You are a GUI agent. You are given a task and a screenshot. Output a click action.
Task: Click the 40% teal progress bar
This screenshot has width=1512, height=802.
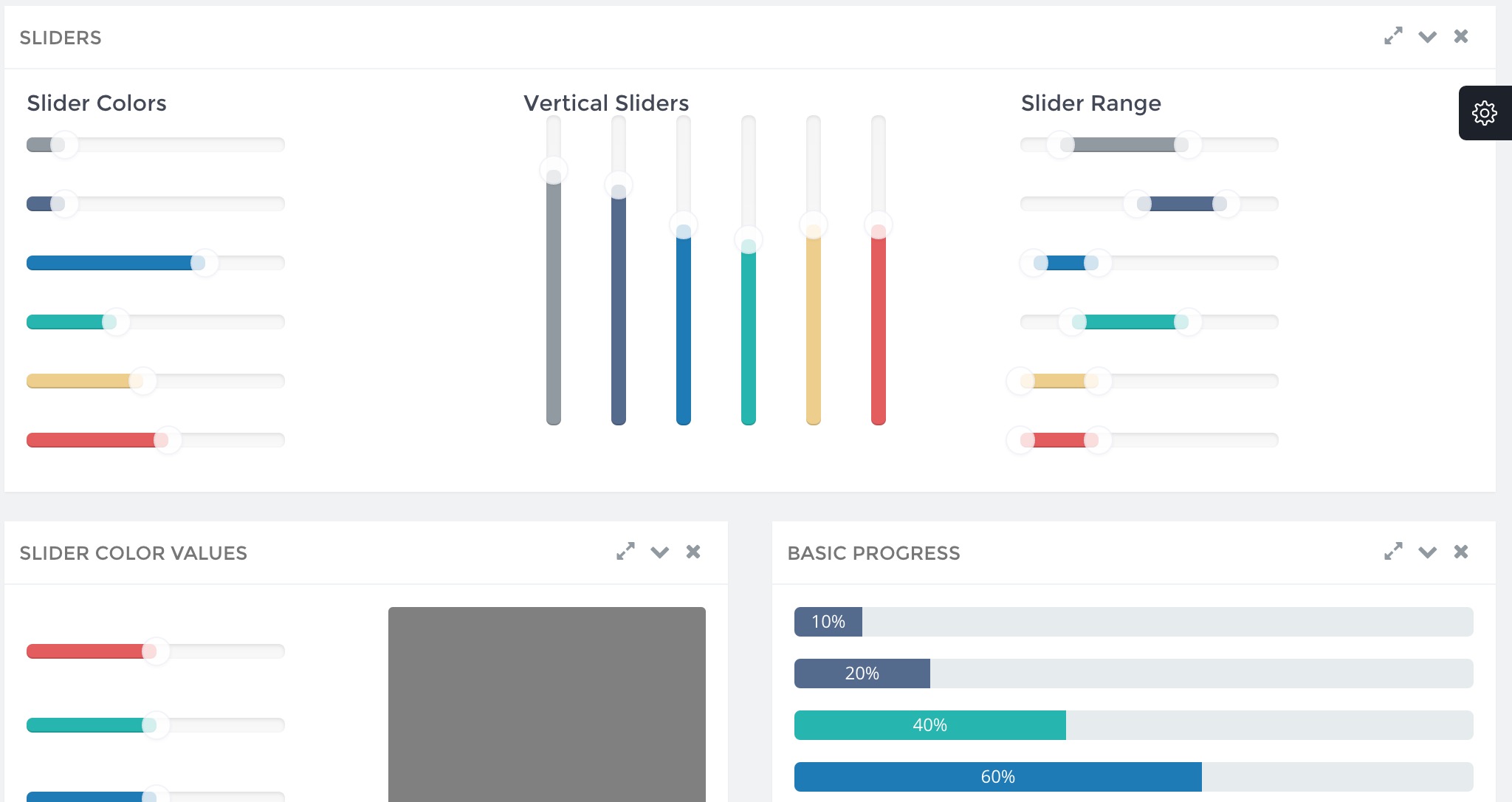(x=929, y=725)
